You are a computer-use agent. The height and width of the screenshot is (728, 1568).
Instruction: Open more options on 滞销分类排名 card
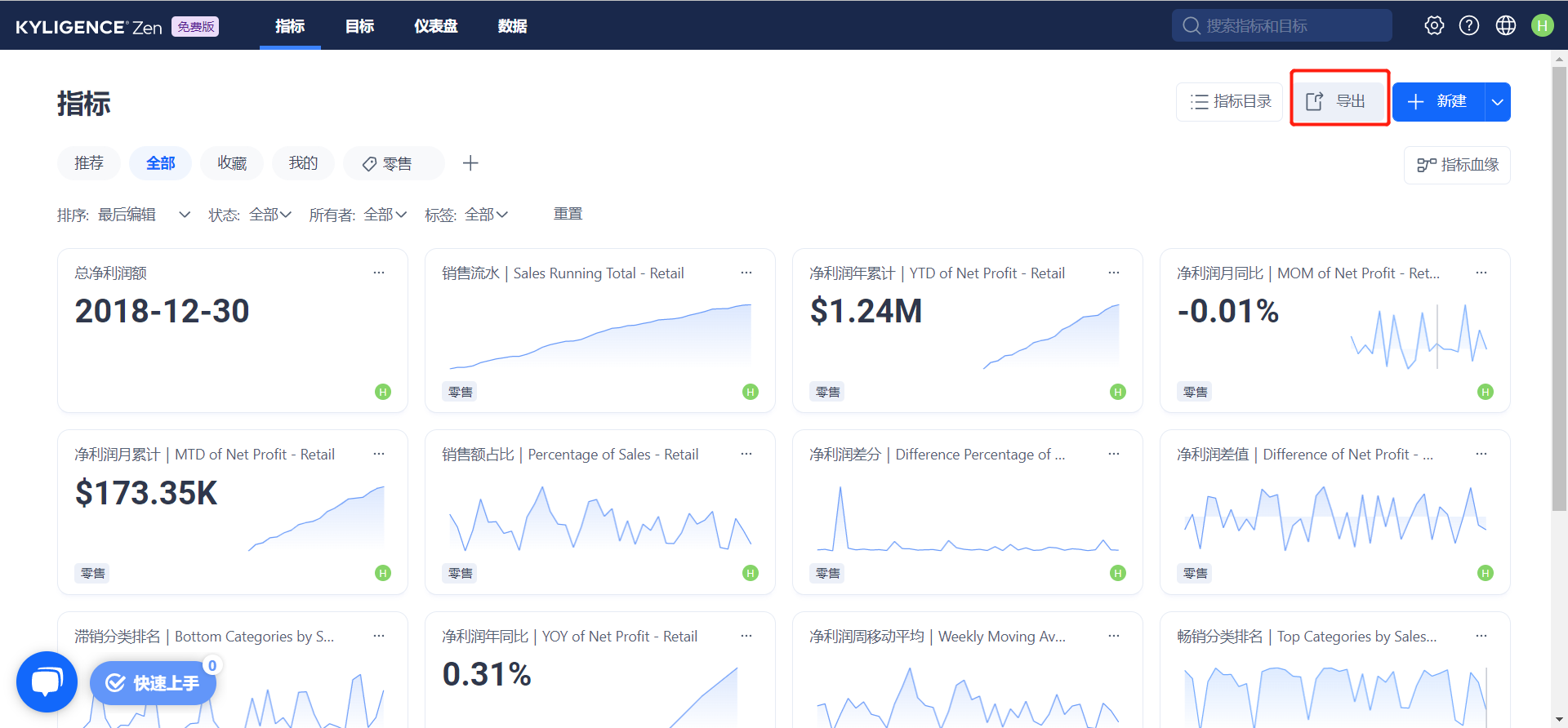(x=379, y=636)
